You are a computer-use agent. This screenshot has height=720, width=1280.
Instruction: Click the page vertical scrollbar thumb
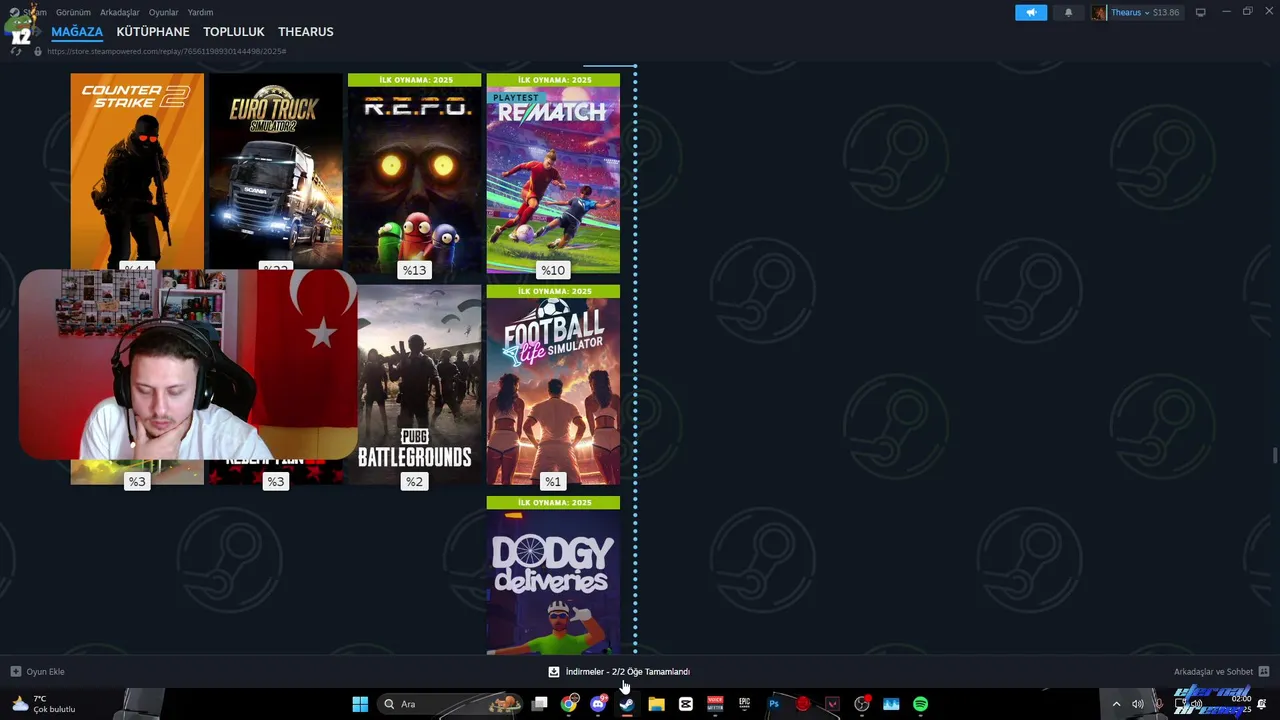[1274, 456]
